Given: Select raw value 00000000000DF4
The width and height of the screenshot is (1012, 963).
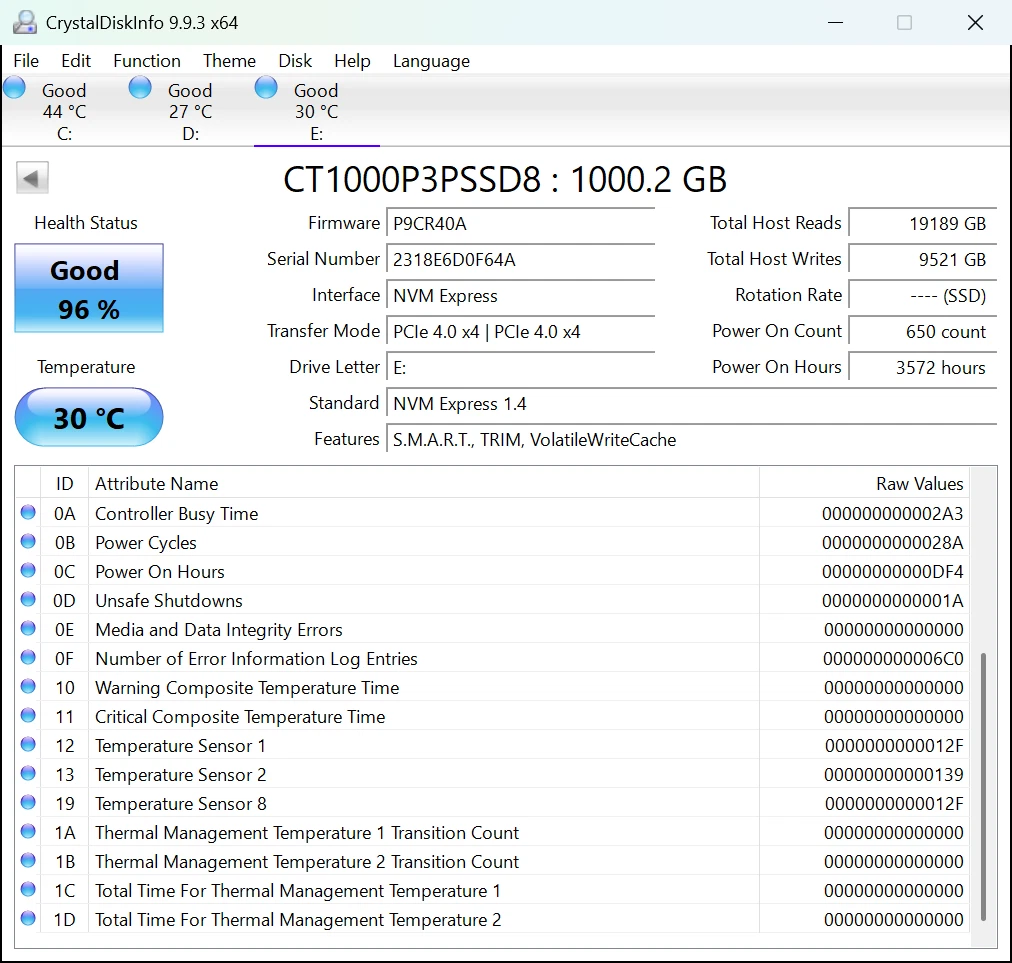Looking at the screenshot, I should coord(893,572).
